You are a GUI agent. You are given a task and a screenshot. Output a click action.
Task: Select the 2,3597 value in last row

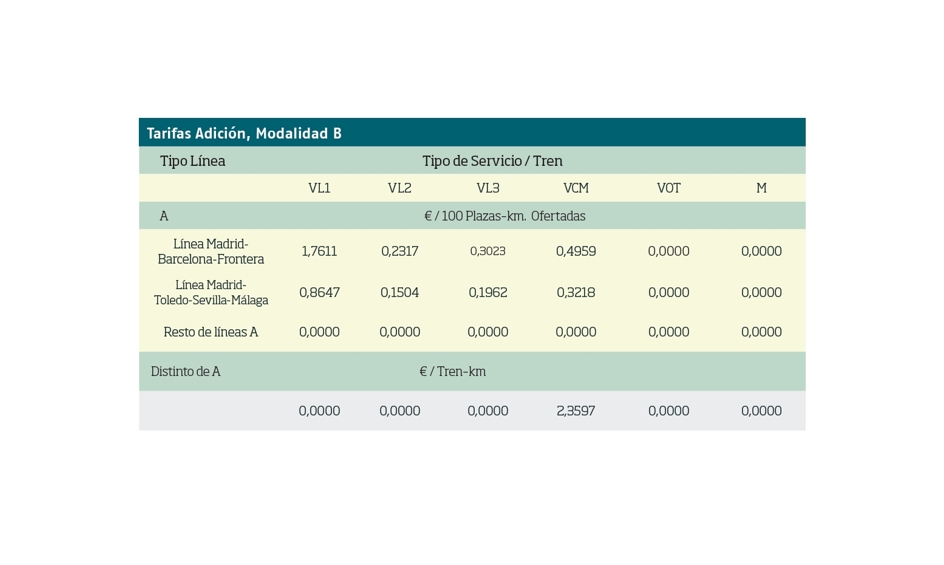576,411
